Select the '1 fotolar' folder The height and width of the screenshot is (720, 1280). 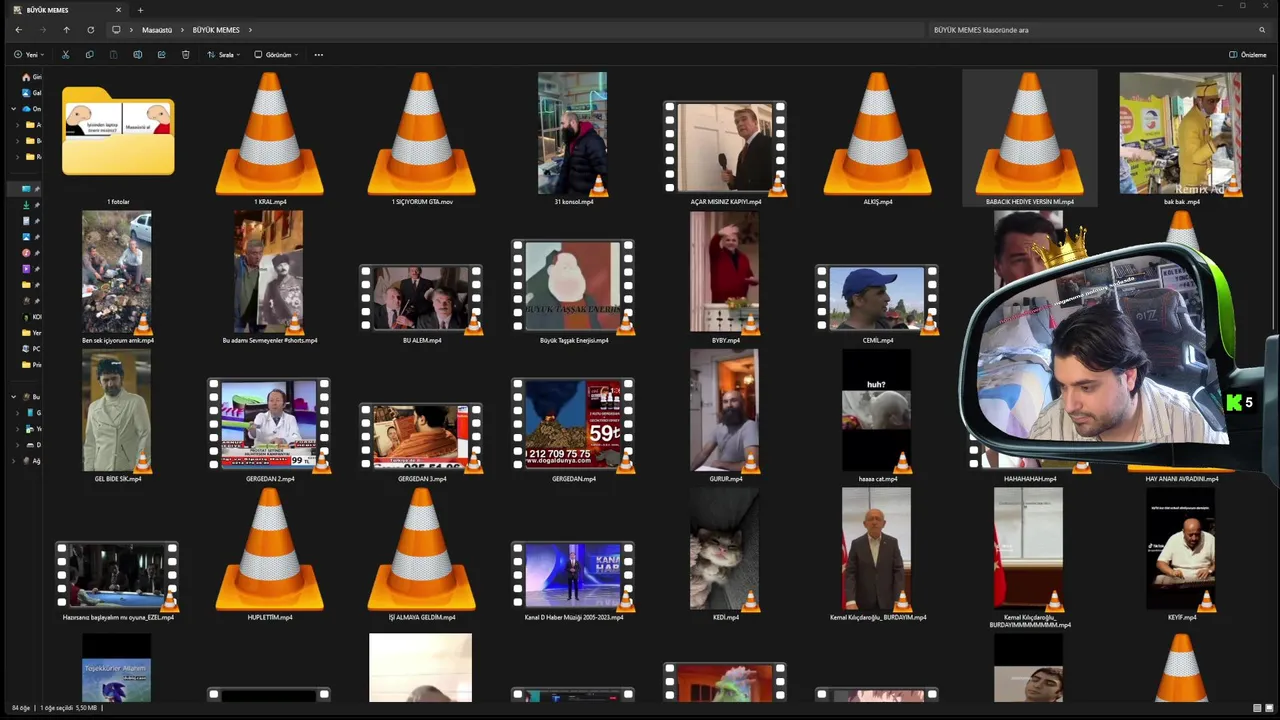(x=118, y=138)
